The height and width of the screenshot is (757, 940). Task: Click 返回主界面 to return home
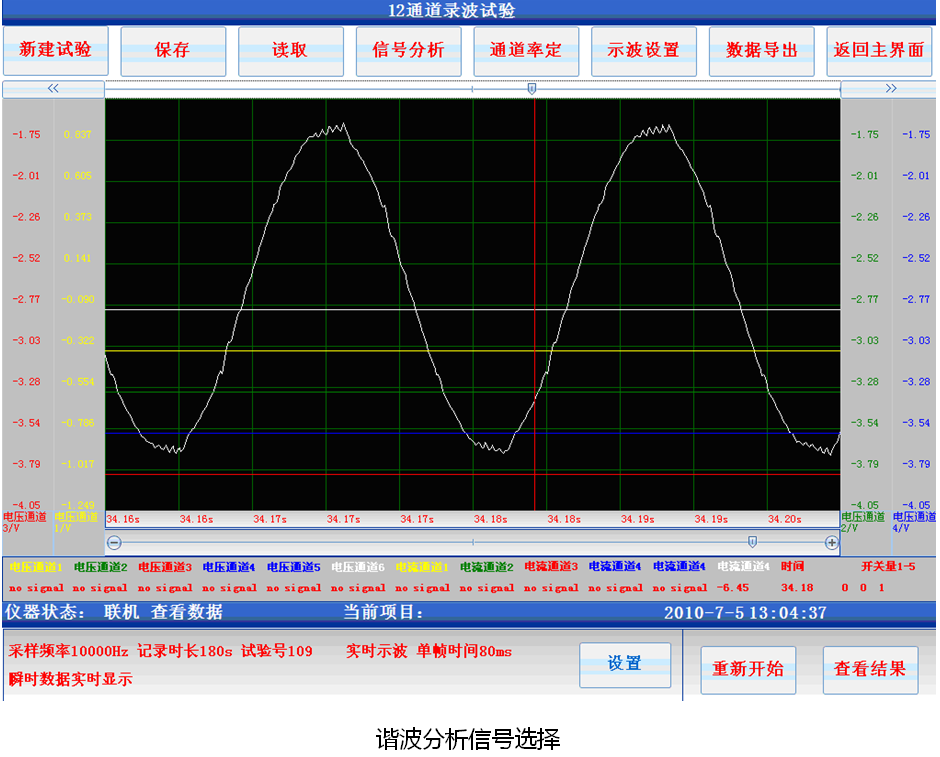879,51
